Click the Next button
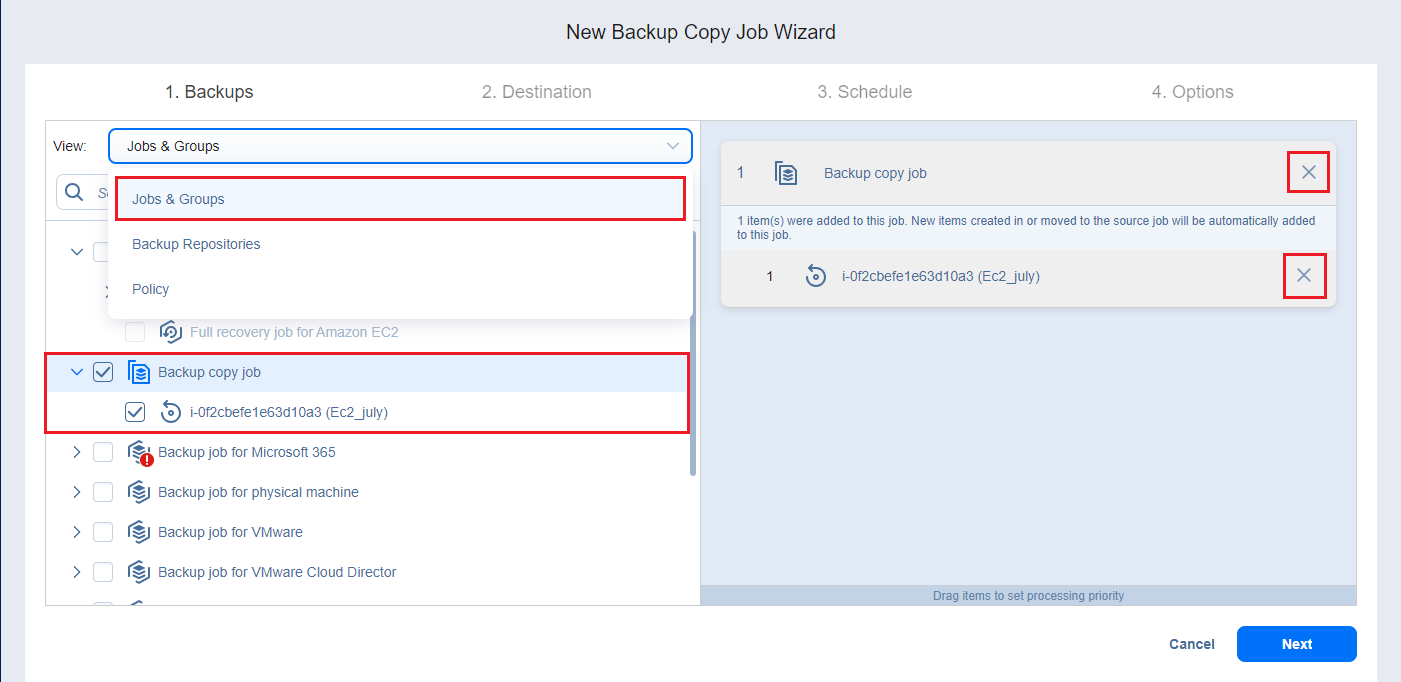 tap(1296, 644)
